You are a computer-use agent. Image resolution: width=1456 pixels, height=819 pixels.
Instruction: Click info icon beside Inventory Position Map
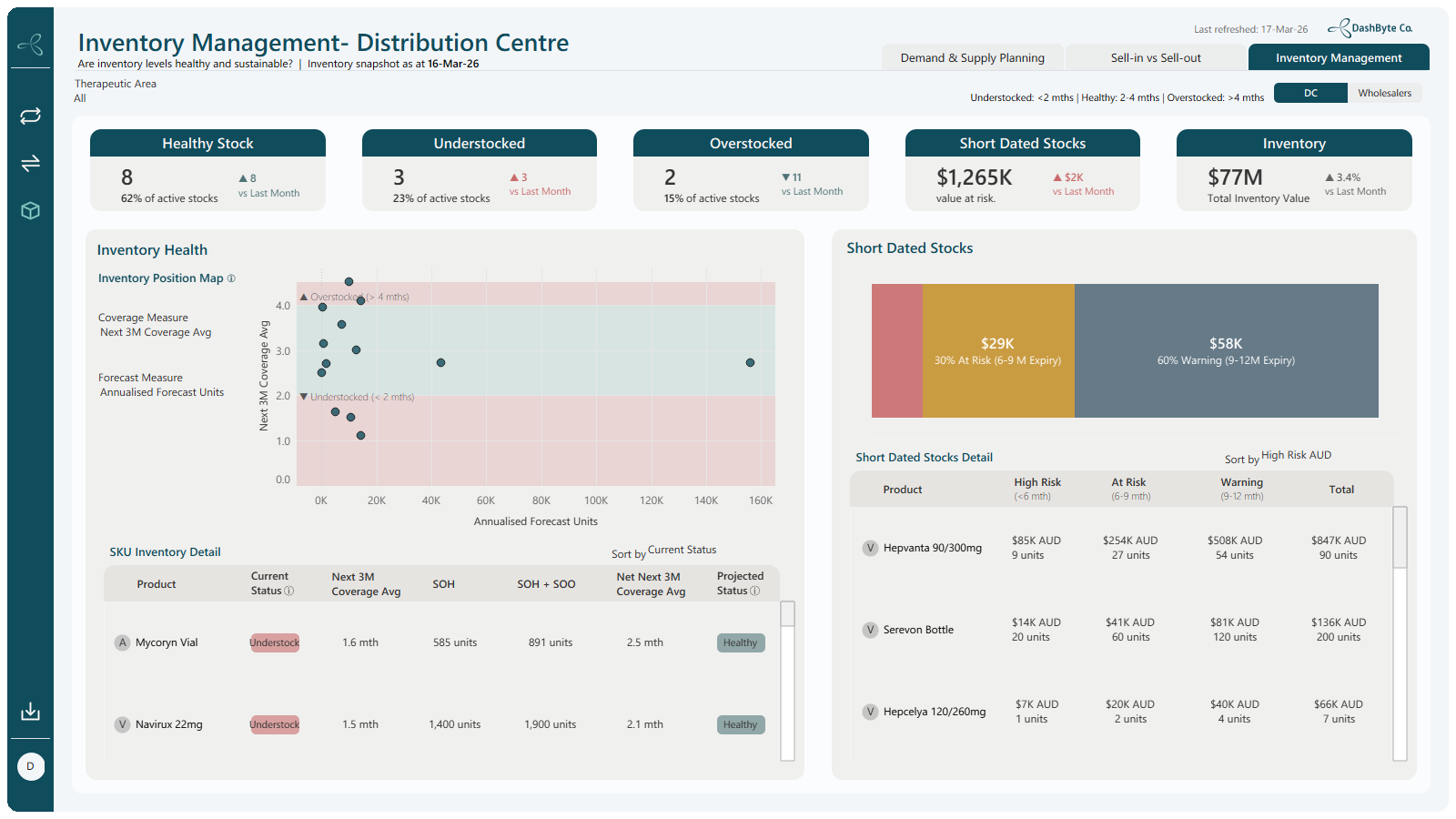[x=231, y=278]
